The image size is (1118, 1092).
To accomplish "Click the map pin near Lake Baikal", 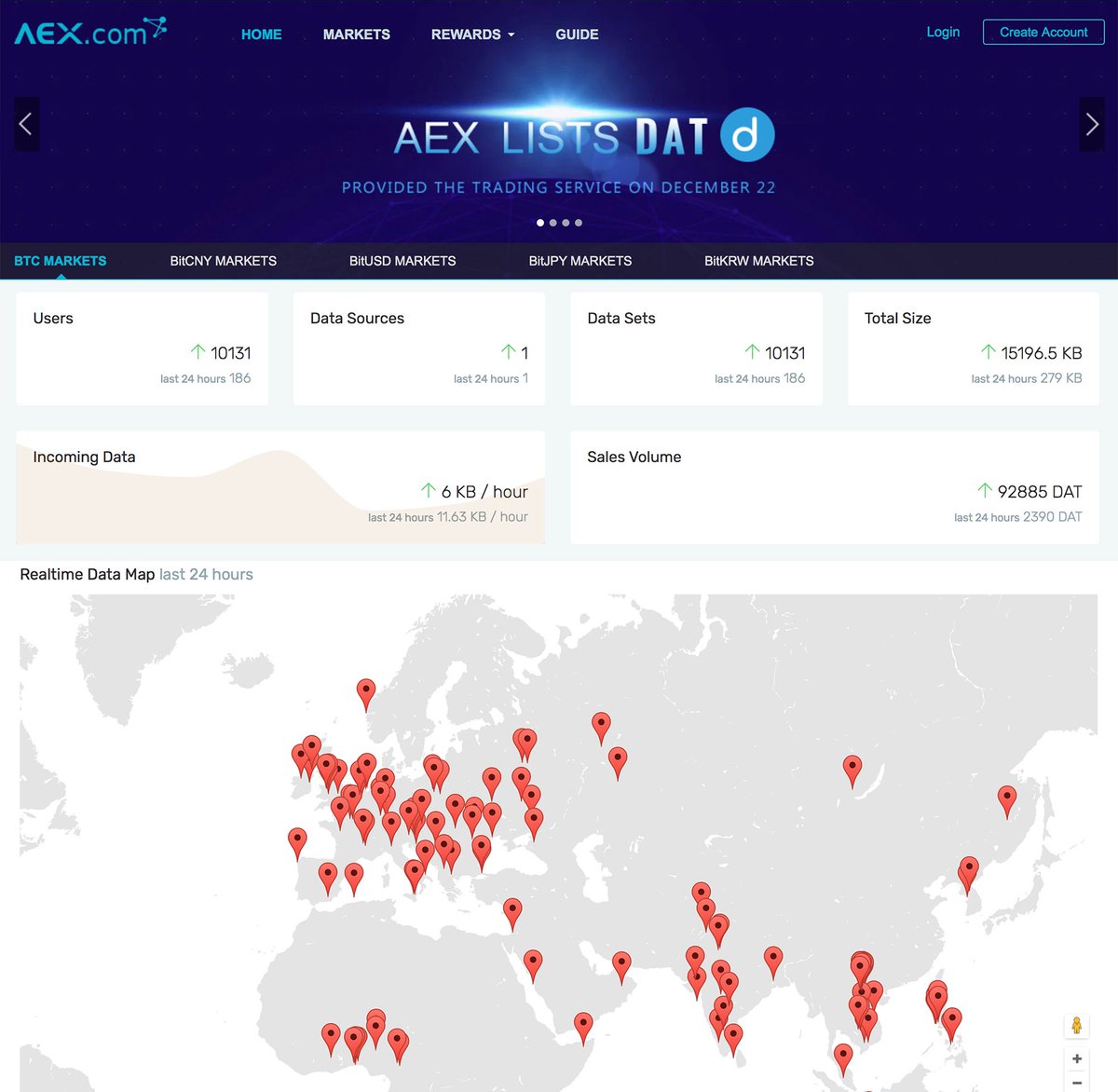I will (x=852, y=771).
